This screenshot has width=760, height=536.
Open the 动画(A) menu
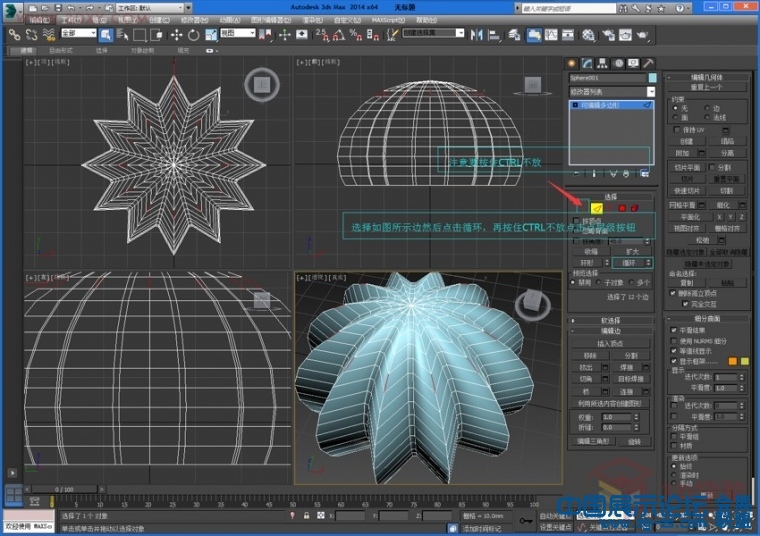point(230,20)
